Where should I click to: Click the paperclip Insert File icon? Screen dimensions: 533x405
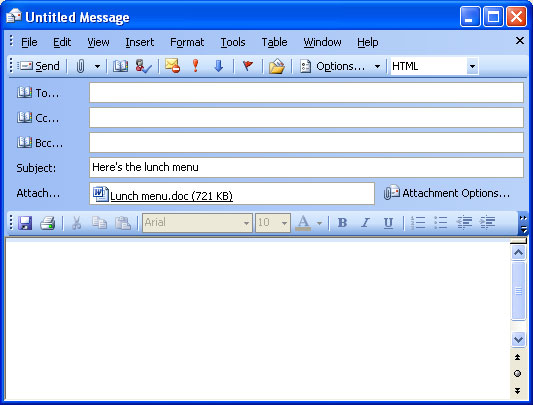(x=80, y=66)
